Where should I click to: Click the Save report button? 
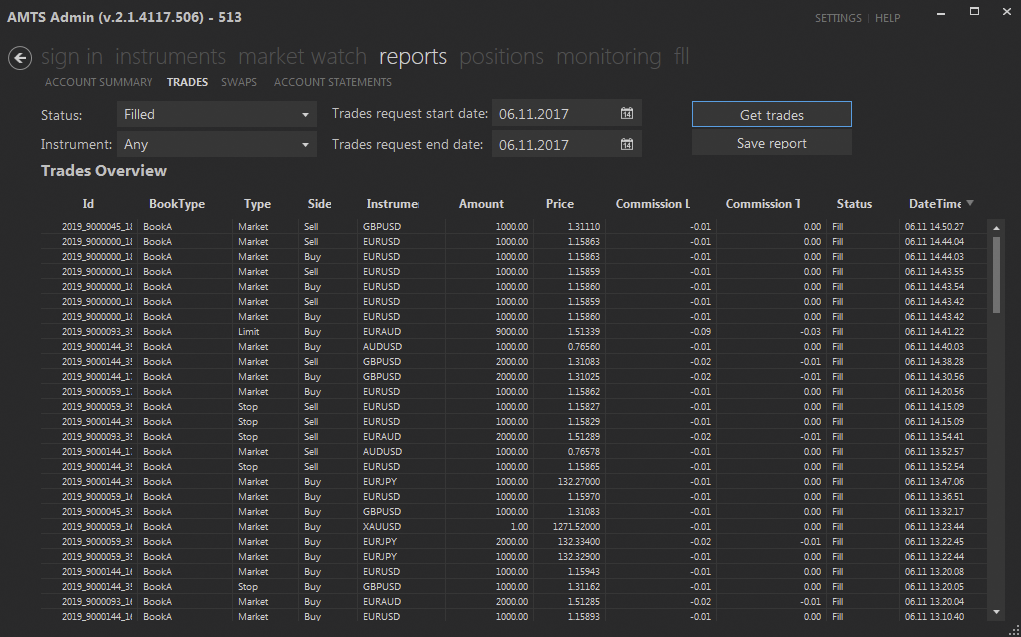pos(772,143)
